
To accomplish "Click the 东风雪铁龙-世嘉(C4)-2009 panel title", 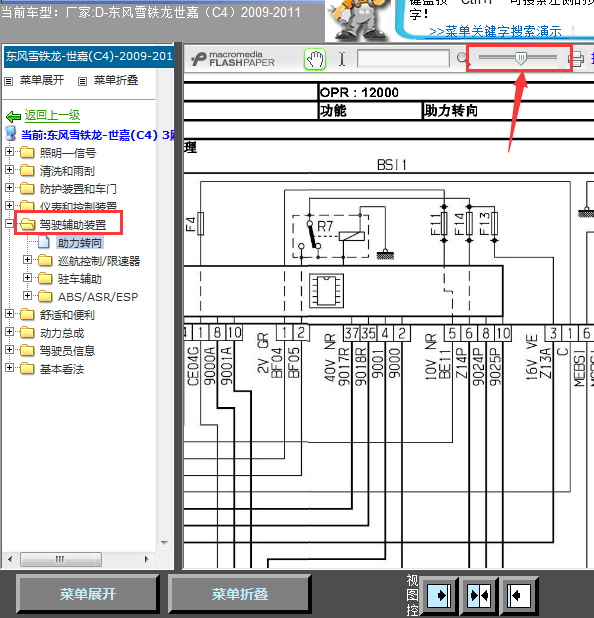I will coord(89,56).
